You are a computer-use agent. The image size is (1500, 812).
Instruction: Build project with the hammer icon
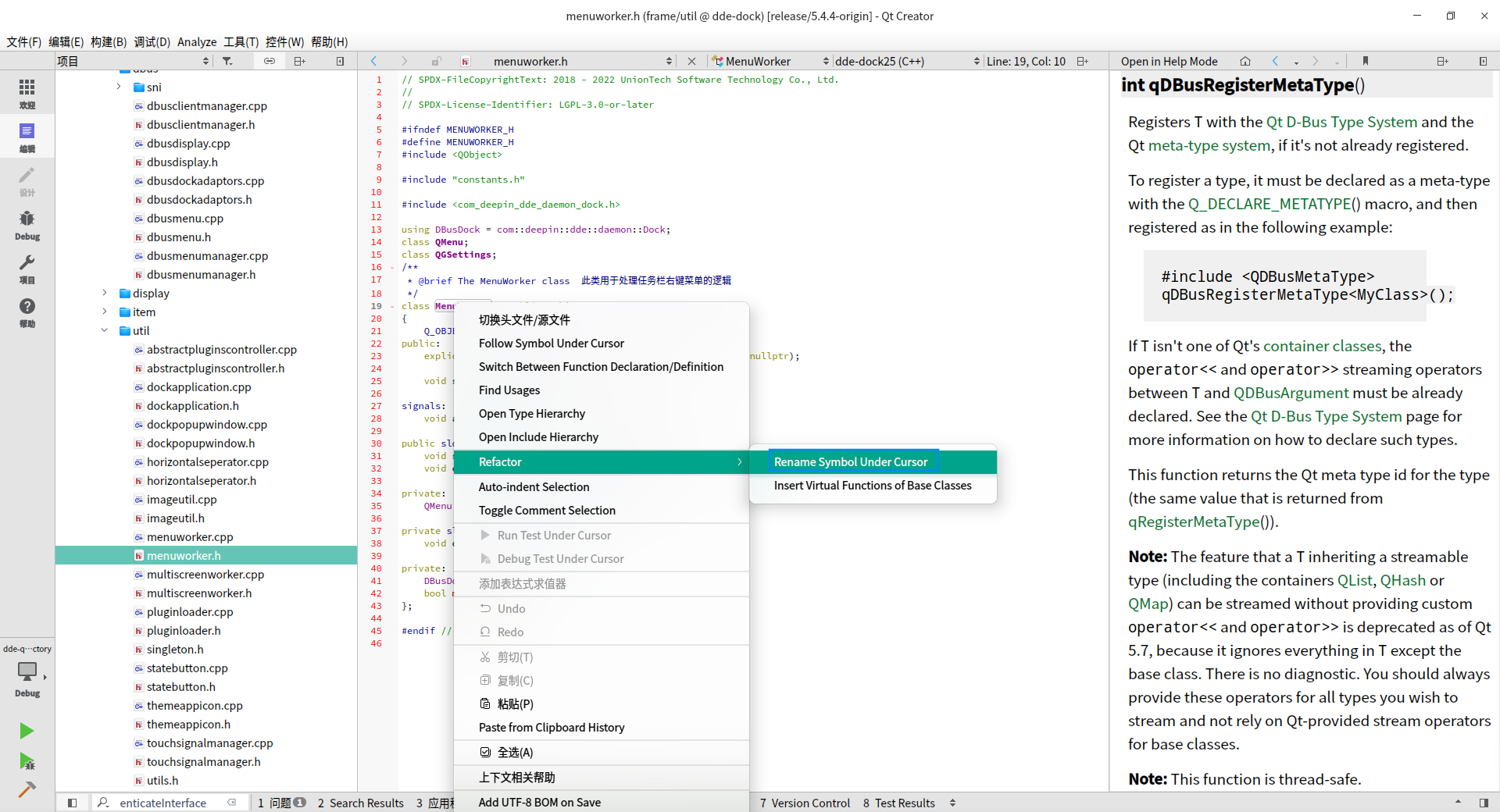pyautogui.click(x=27, y=789)
